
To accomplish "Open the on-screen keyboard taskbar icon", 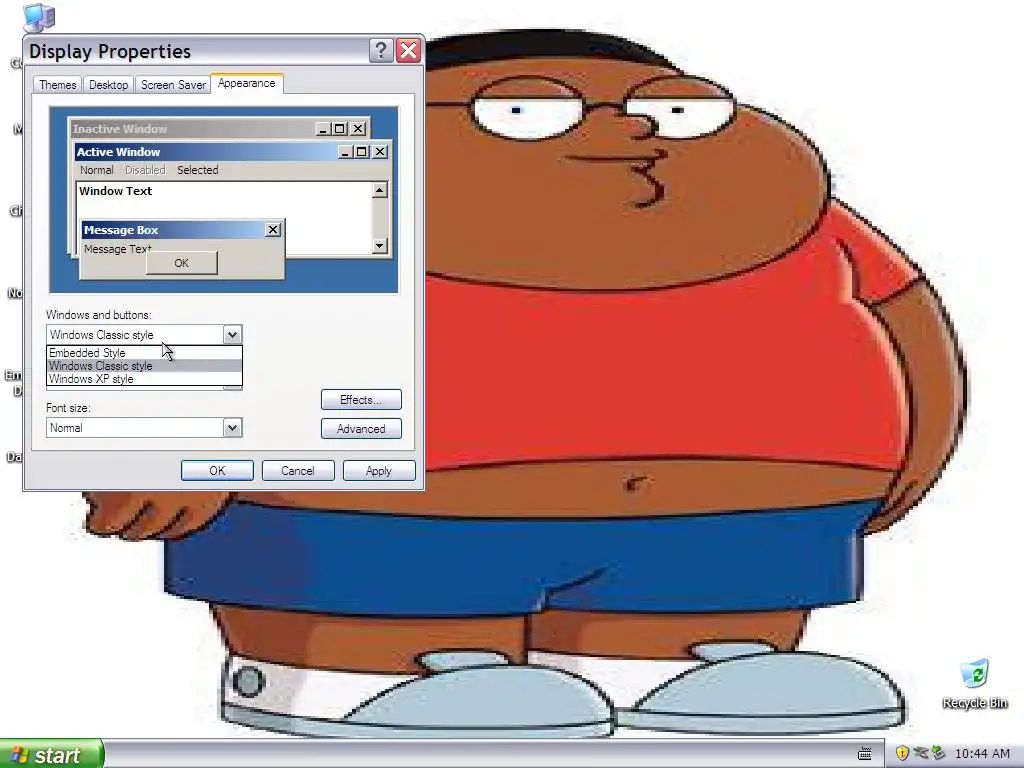I will 865,754.
